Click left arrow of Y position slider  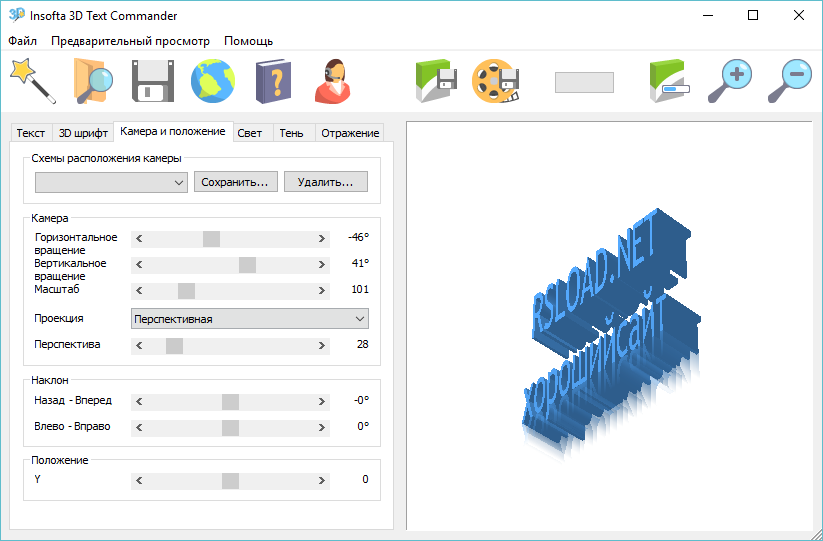pos(139,481)
